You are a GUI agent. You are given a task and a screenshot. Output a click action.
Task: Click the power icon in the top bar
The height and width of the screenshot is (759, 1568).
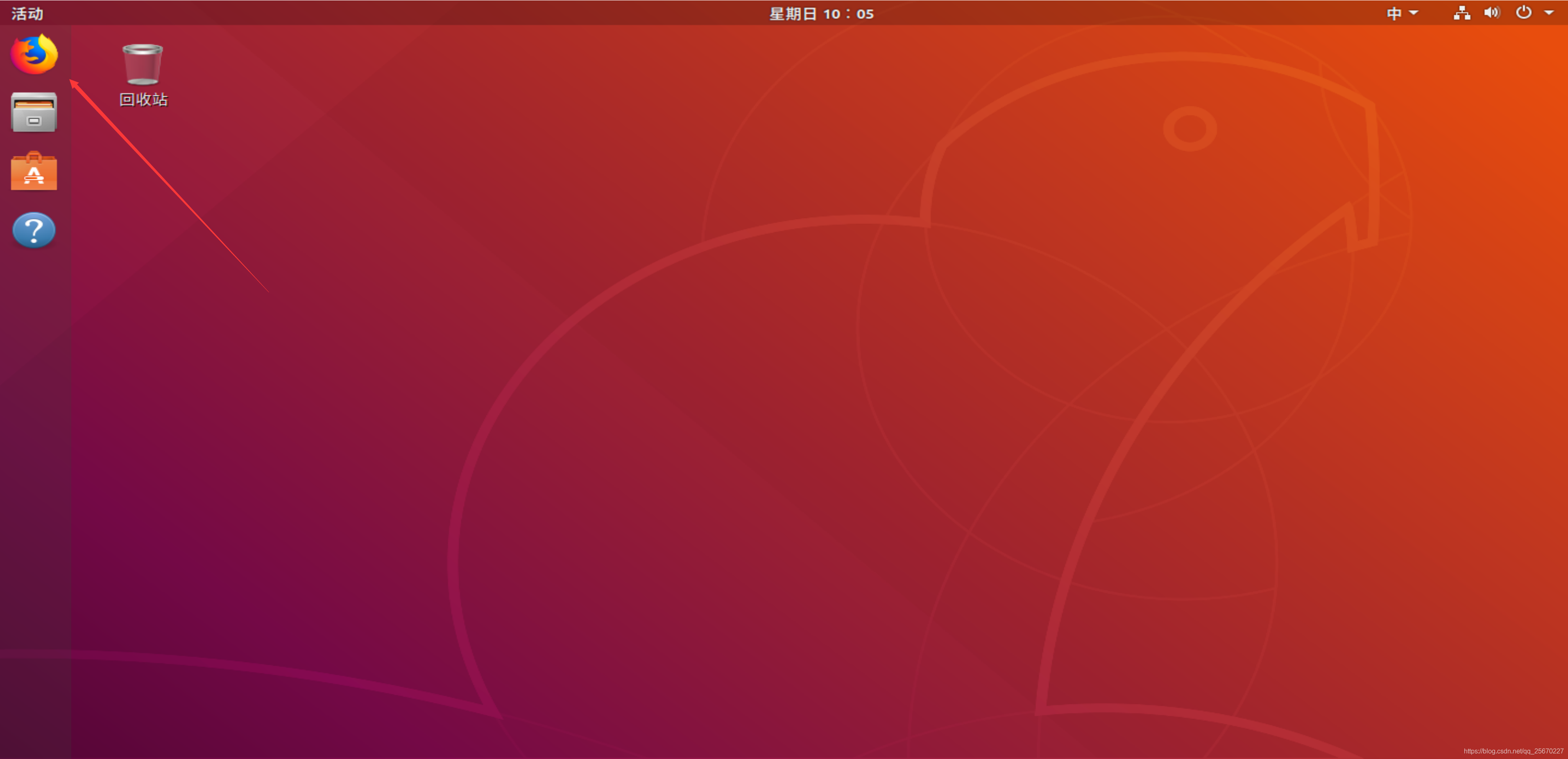click(1524, 12)
